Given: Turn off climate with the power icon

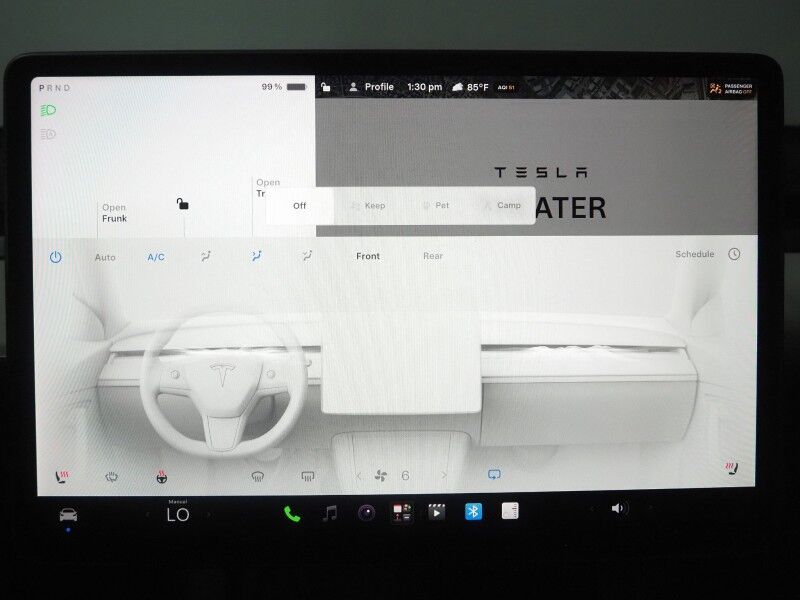Looking at the screenshot, I should pyautogui.click(x=56, y=257).
